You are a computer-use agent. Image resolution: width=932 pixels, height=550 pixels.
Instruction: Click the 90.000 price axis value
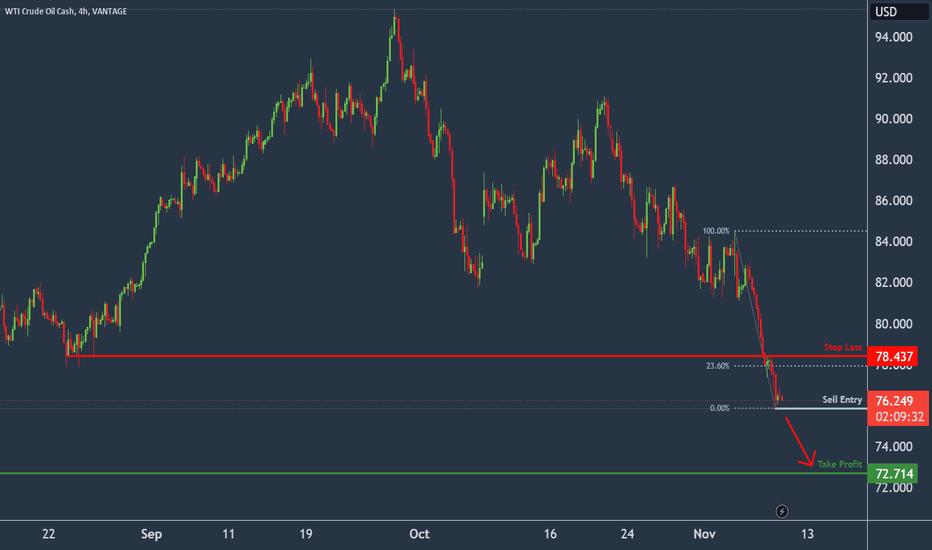[893, 120]
